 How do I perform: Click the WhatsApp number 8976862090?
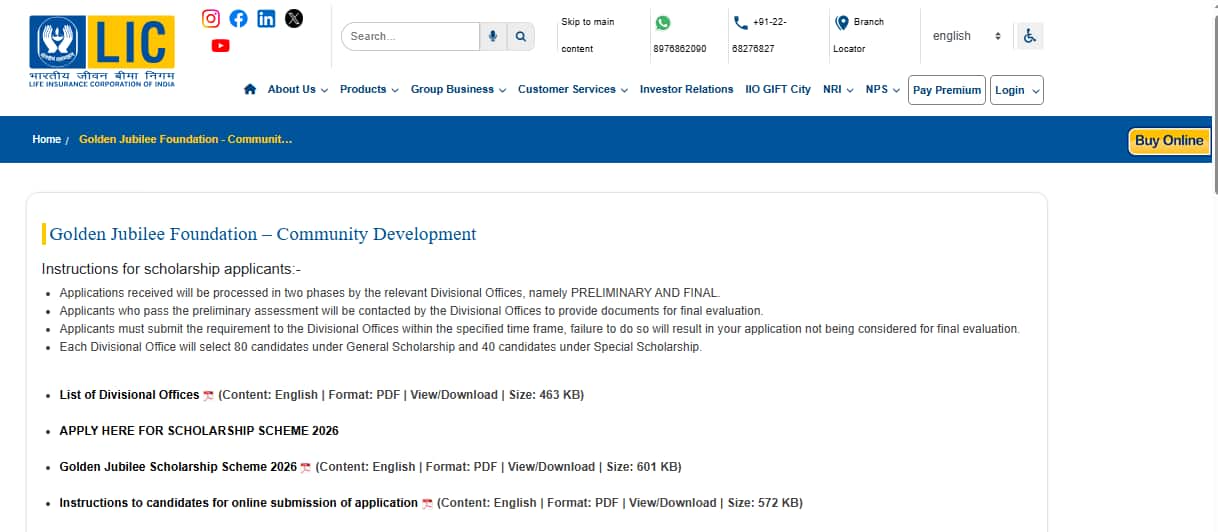(x=680, y=49)
